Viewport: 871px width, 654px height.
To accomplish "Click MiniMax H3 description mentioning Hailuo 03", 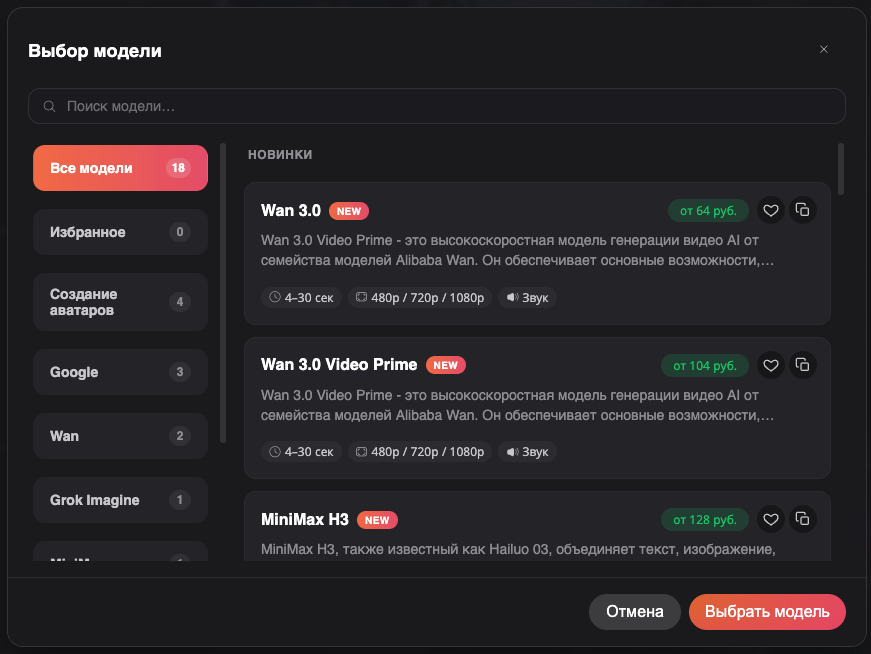I will [x=518, y=549].
